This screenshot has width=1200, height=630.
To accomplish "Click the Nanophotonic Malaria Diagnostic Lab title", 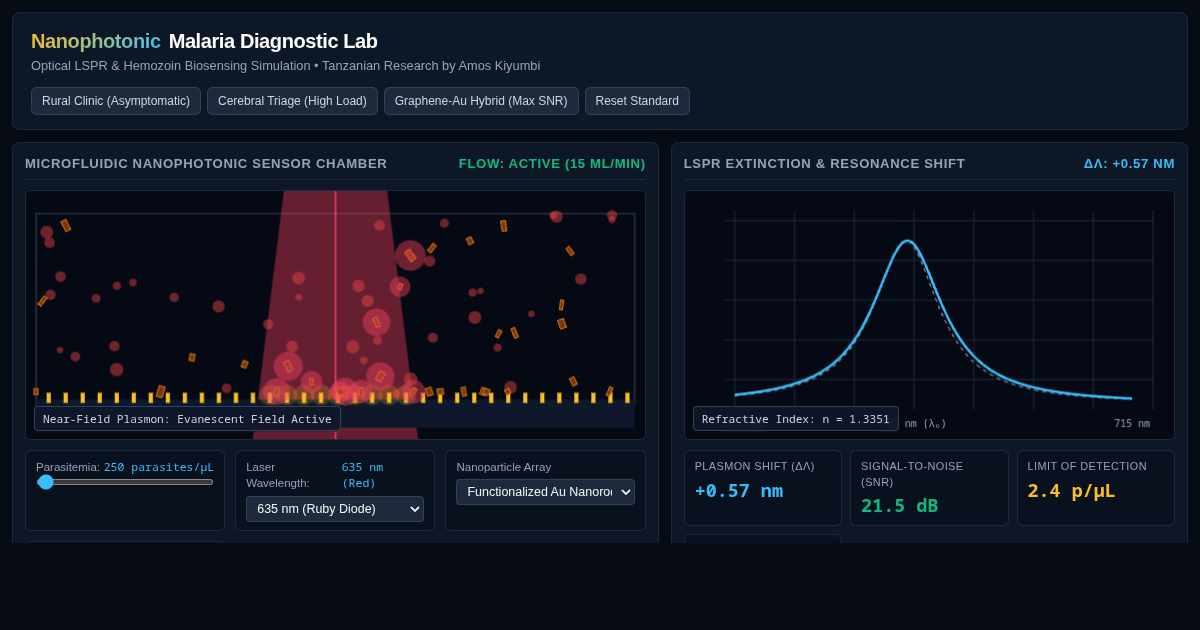I will 204,41.
